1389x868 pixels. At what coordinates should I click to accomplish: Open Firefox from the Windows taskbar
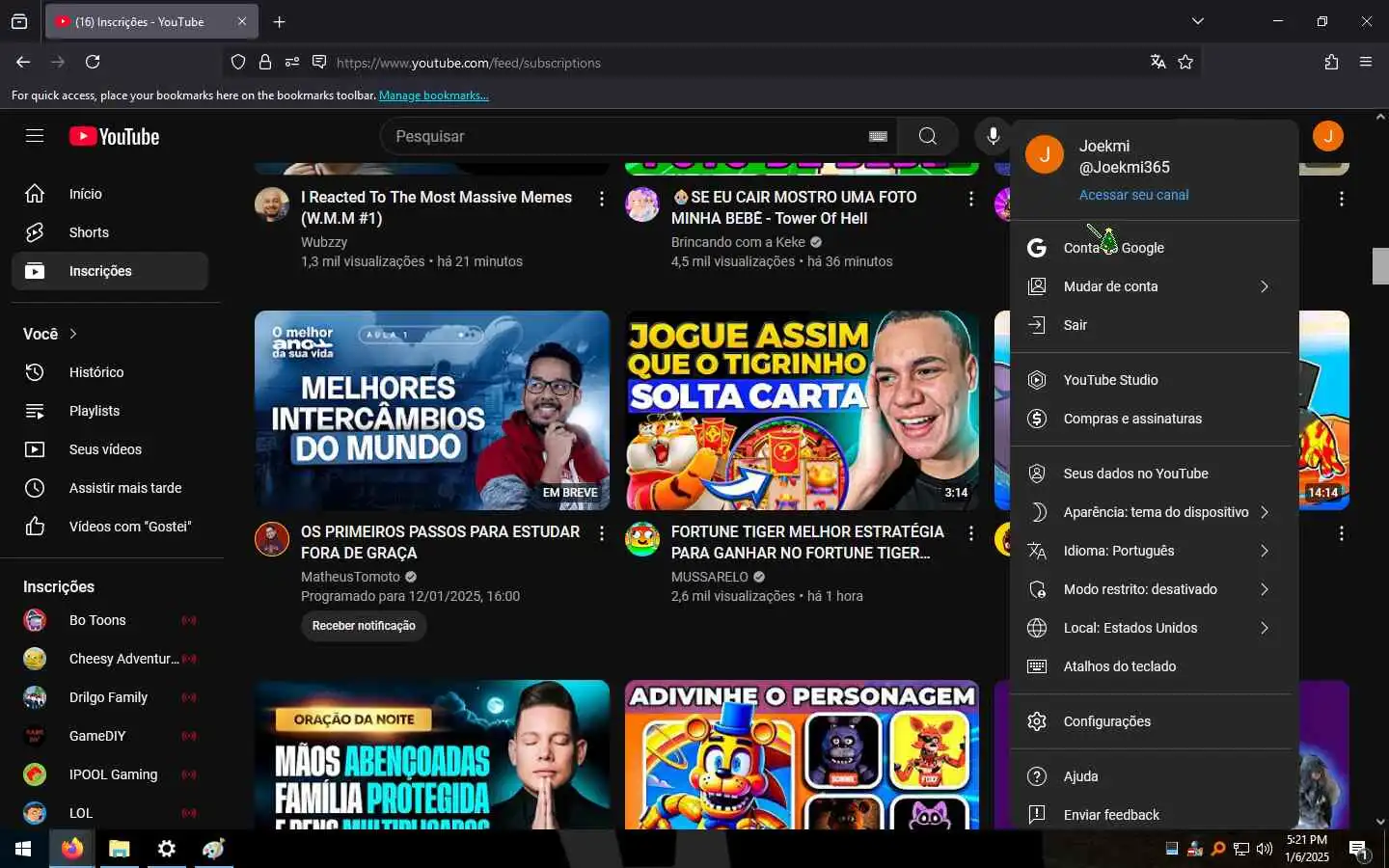point(72,849)
